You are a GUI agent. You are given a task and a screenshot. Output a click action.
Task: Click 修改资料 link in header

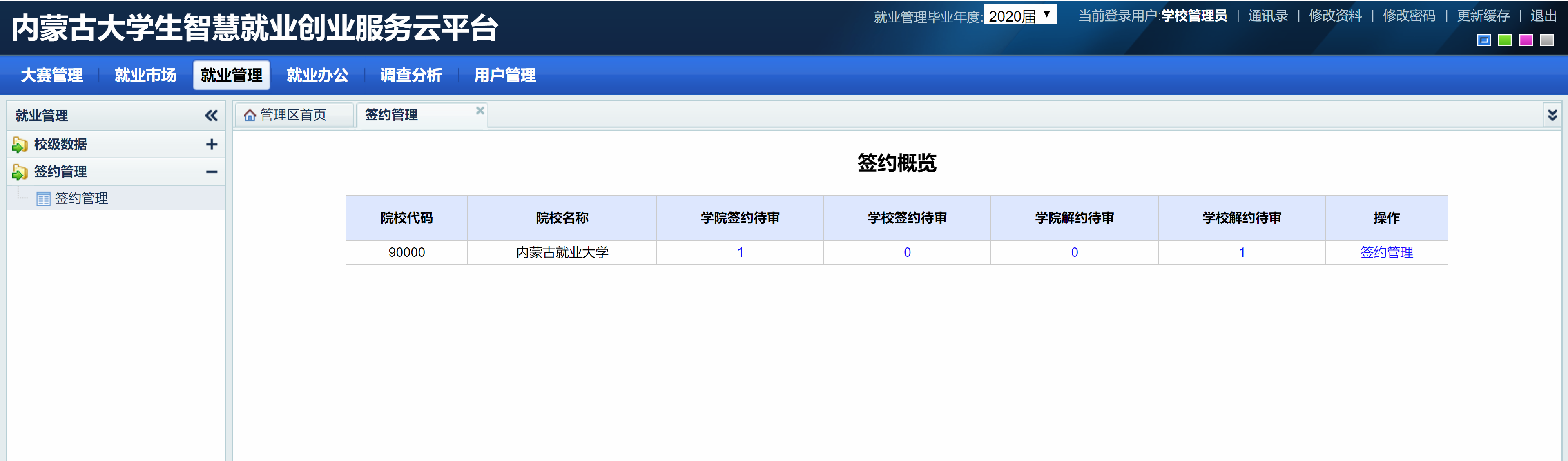coord(1336,16)
